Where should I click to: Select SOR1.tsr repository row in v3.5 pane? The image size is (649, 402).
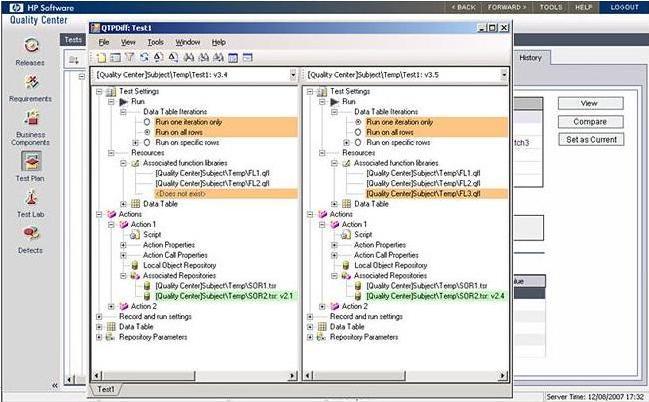[427, 286]
